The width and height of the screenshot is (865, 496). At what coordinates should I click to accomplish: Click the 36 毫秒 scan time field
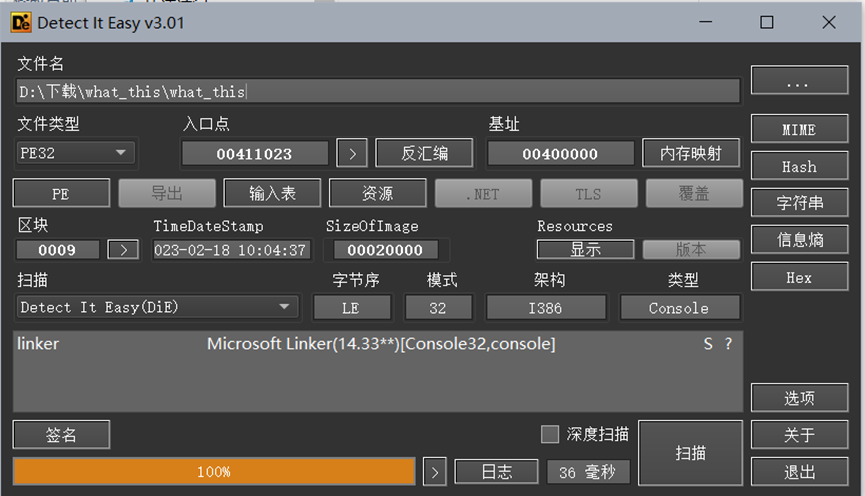point(588,472)
